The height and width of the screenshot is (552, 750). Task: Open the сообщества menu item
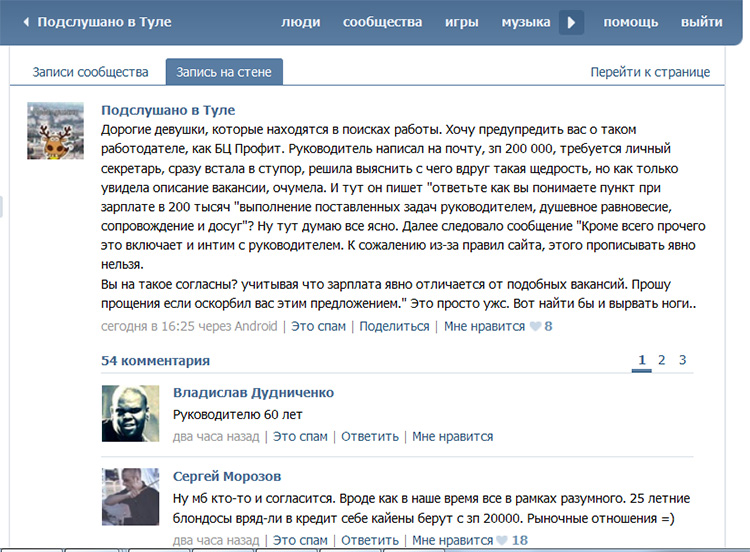click(382, 22)
